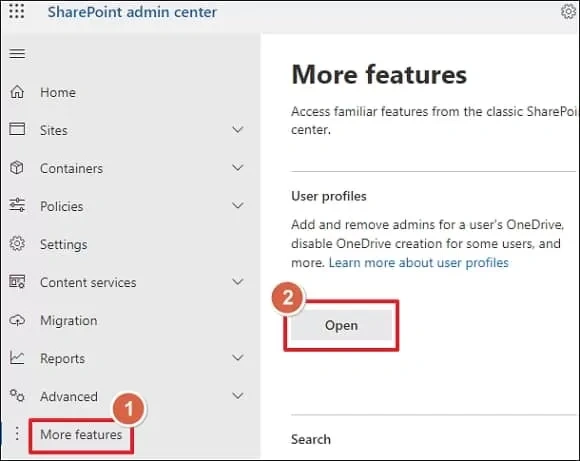Open Migration in the navigation
Viewport: 580px width, 461px height.
click(68, 321)
